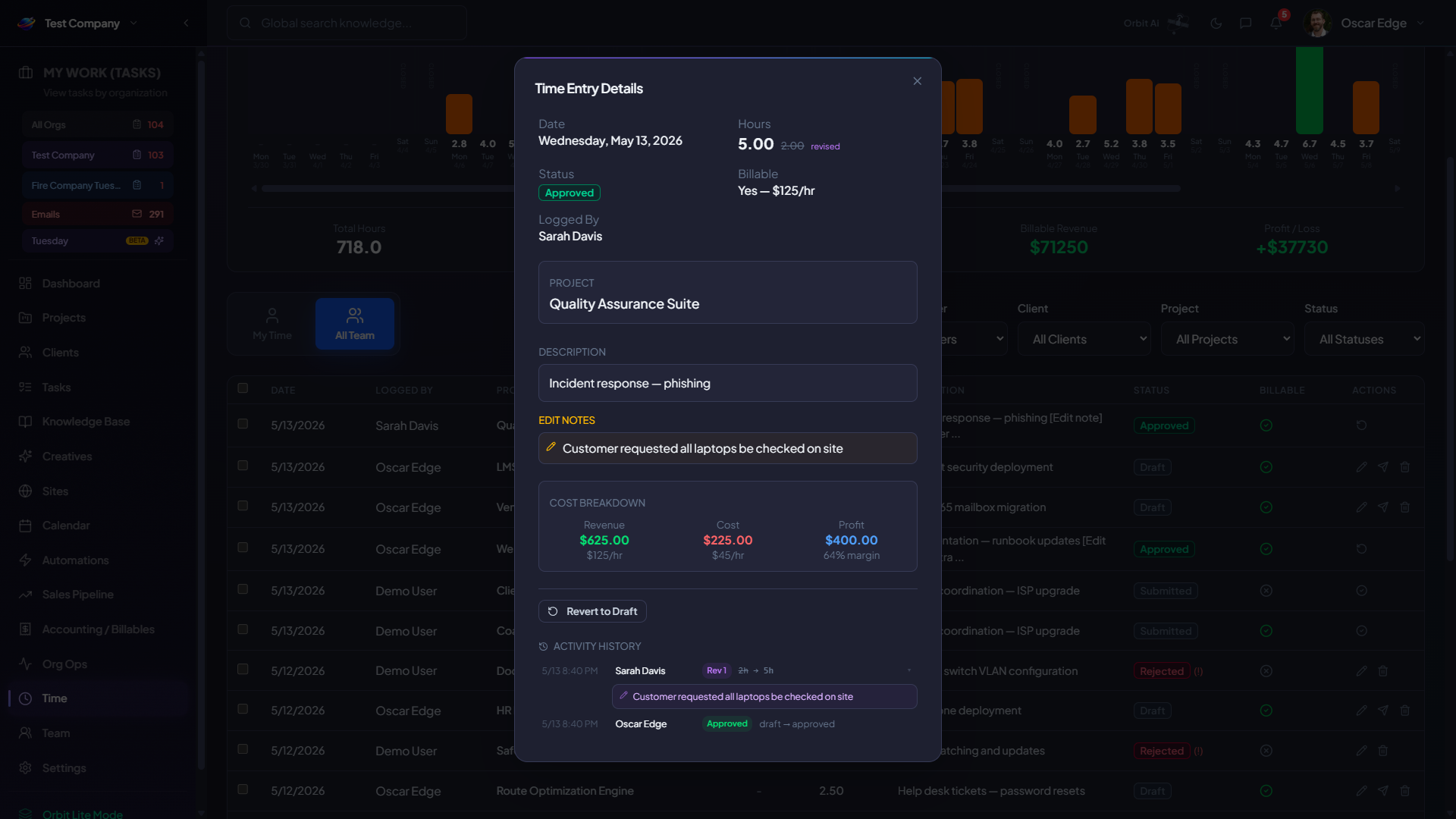Expand the Sarah Davis Rev 1 history entry

click(909, 670)
